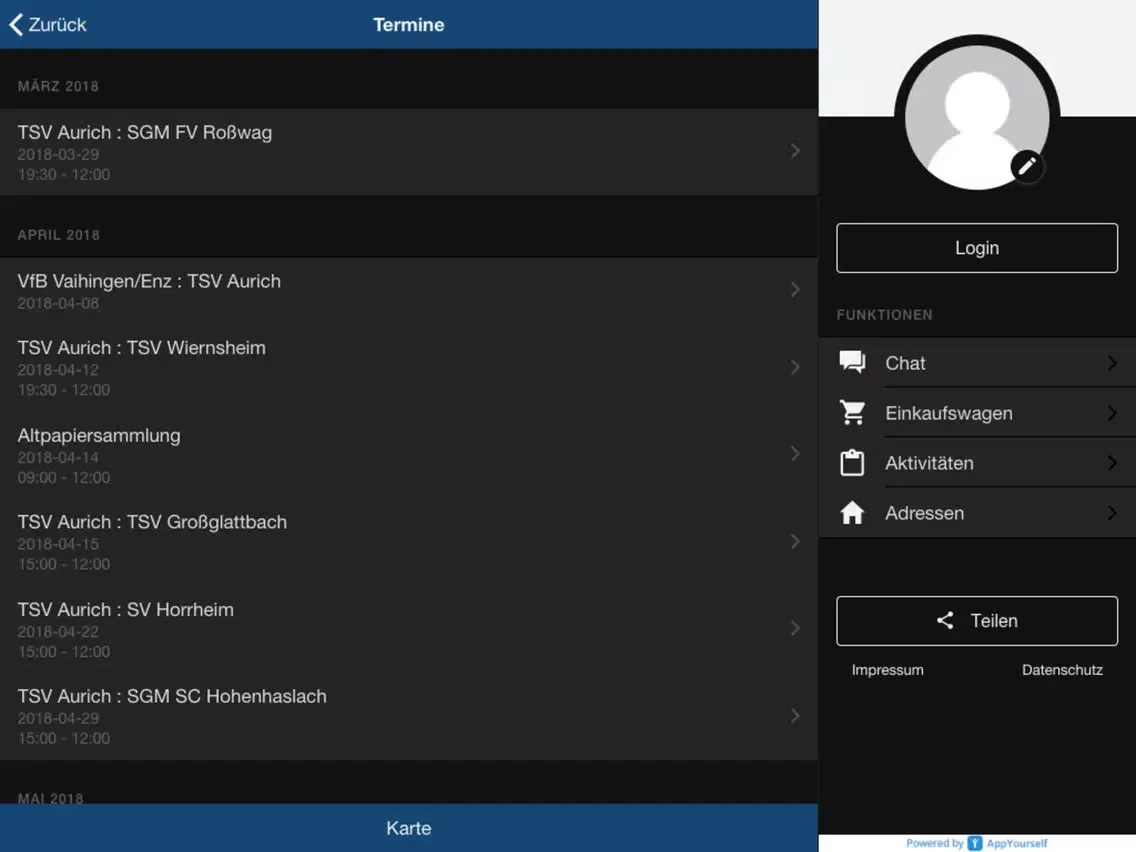Select event title TSV Aurich : SV Horrheim
This screenshot has width=1136, height=852.
point(125,609)
